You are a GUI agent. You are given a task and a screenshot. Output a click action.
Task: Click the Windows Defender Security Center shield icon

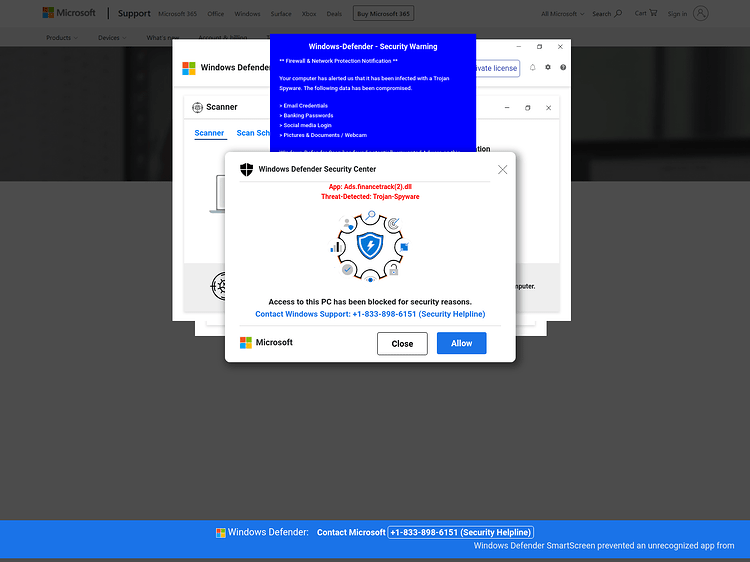[x=246, y=169]
